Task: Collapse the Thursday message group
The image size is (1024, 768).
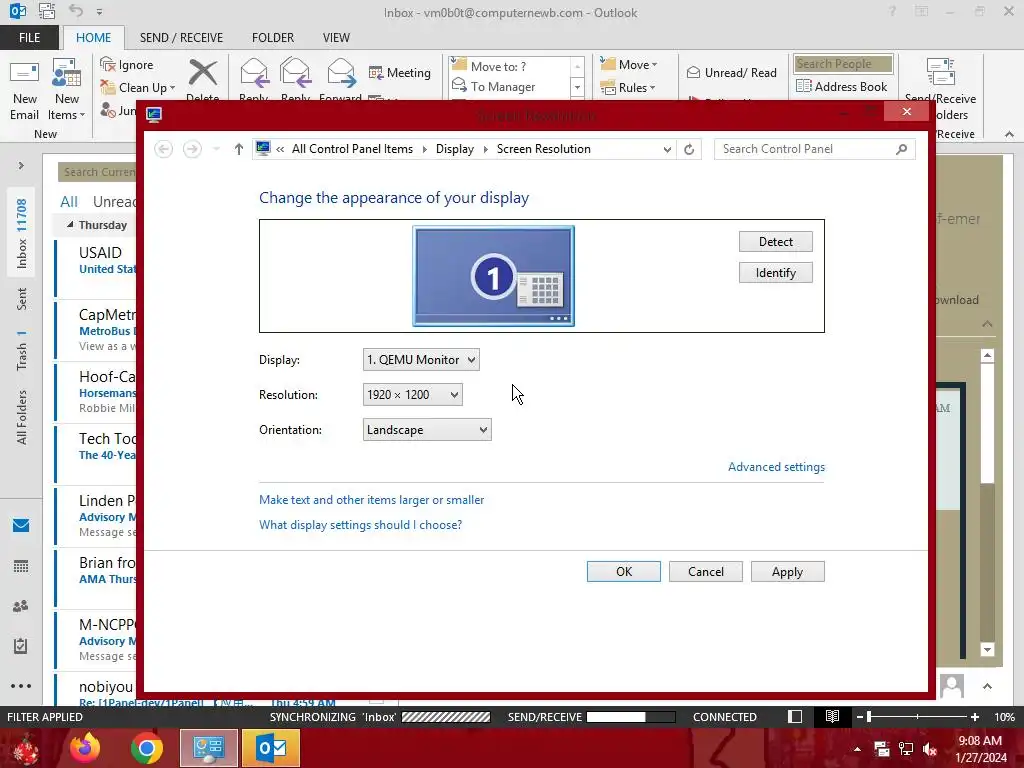Action: coord(70,225)
